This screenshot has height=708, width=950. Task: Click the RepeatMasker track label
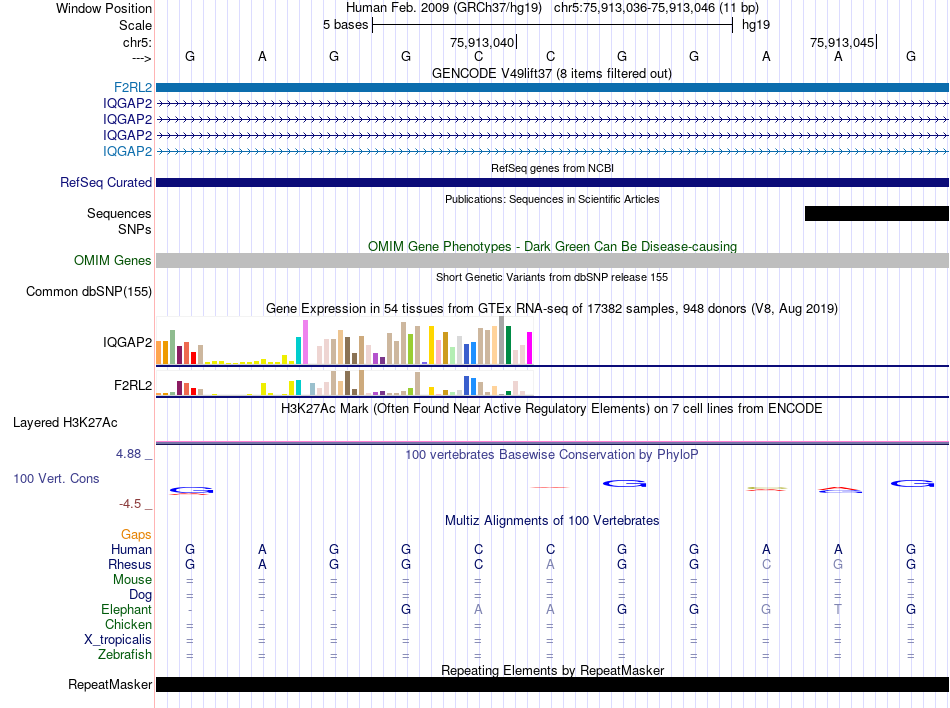click(x=110, y=684)
